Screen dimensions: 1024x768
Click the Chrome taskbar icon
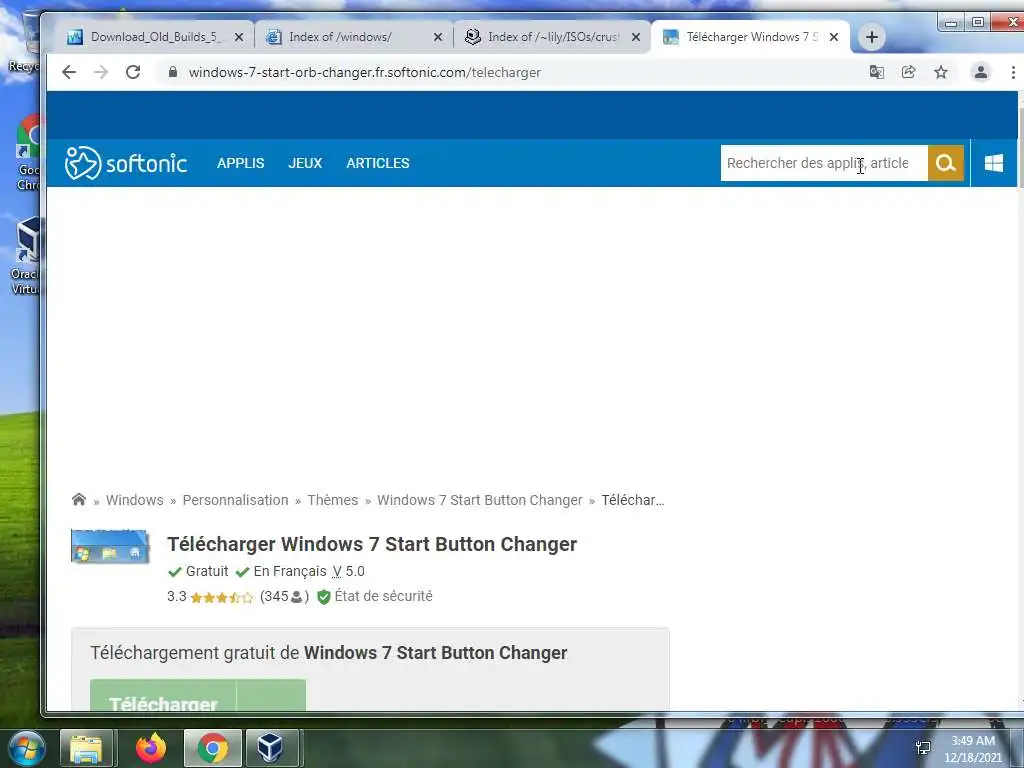click(213, 748)
